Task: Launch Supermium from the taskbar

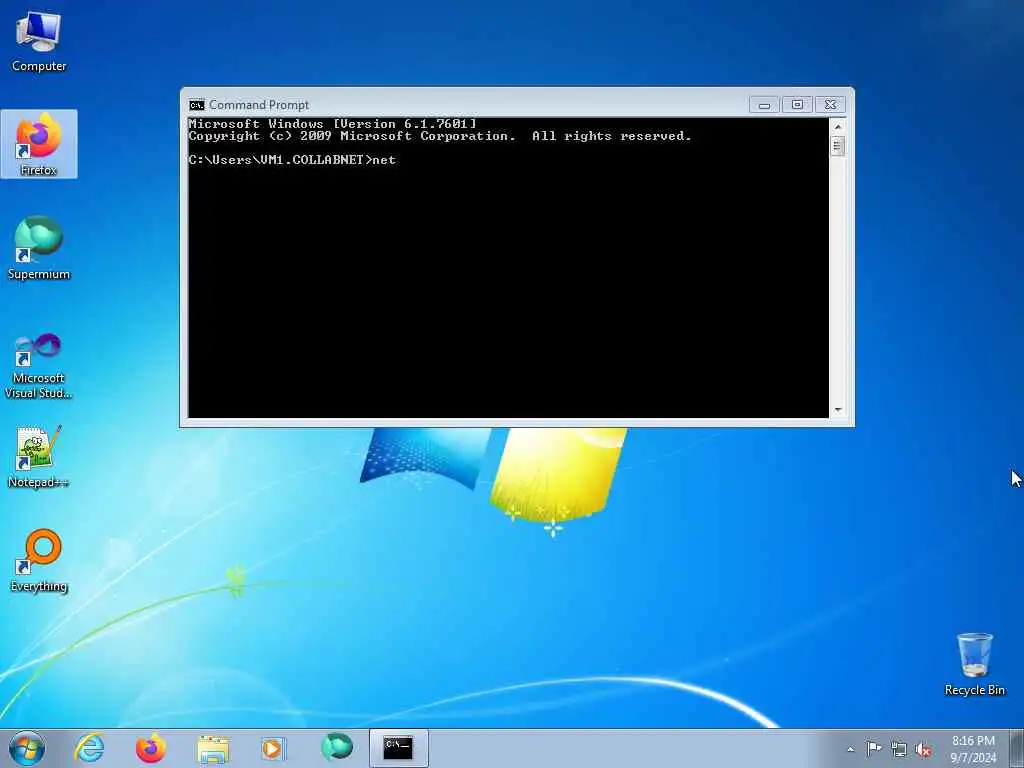Action: pyautogui.click(x=337, y=748)
